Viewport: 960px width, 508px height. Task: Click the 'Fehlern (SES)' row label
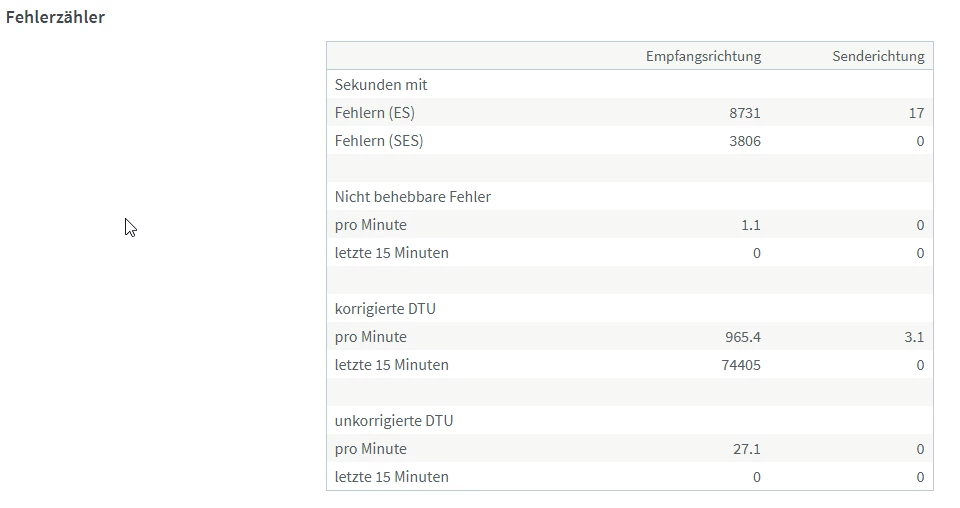point(379,141)
